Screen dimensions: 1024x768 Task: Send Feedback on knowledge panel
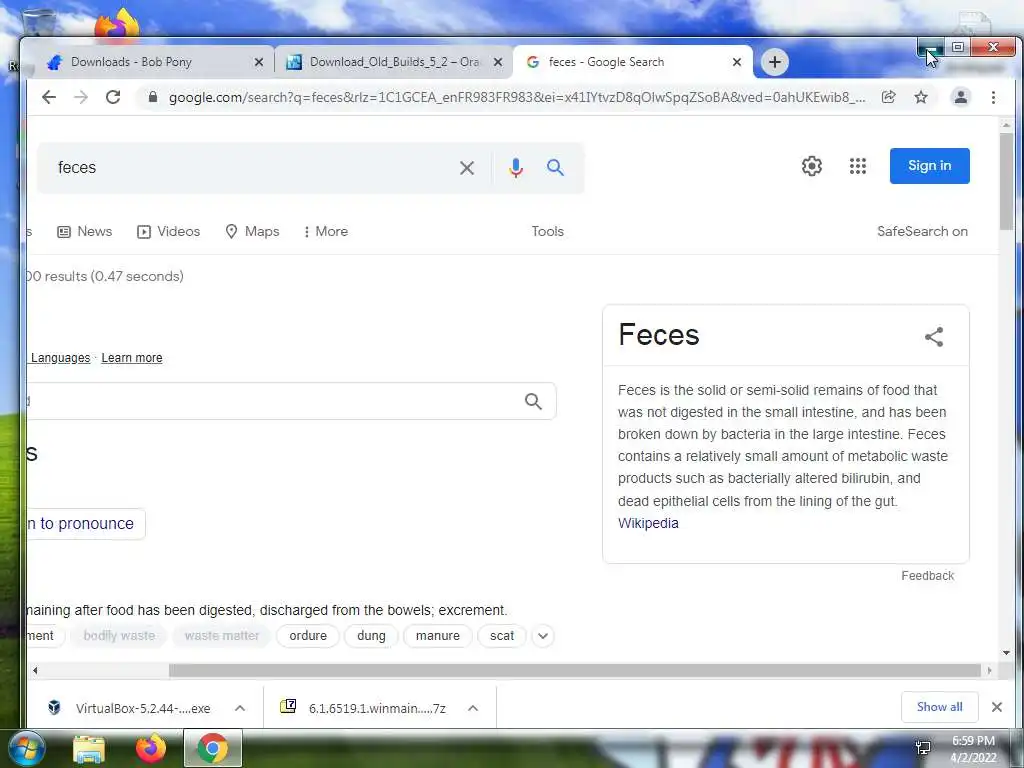click(927, 575)
